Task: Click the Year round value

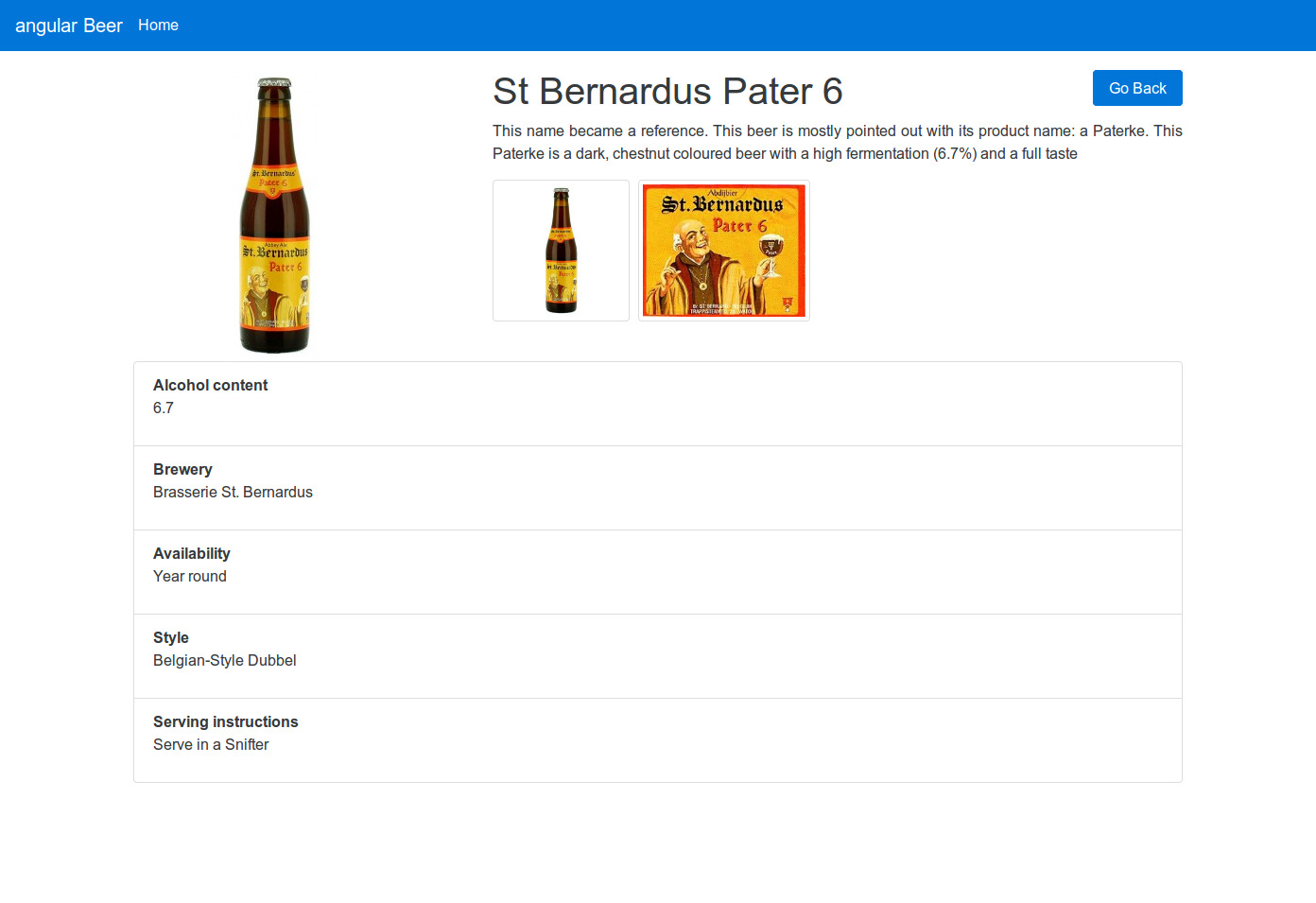Action: click(x=190, y=576)
